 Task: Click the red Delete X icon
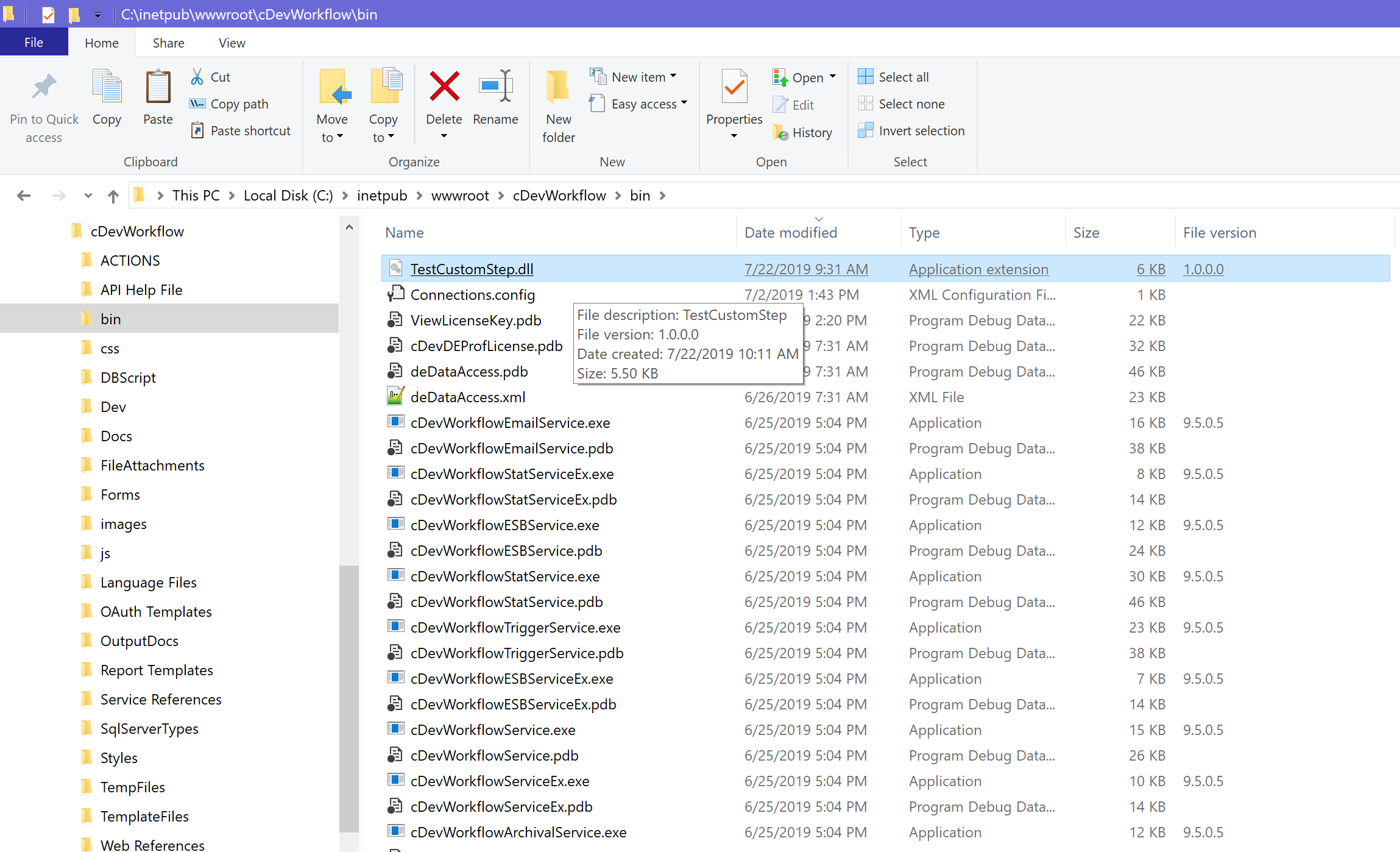click(x=444, y=86)
